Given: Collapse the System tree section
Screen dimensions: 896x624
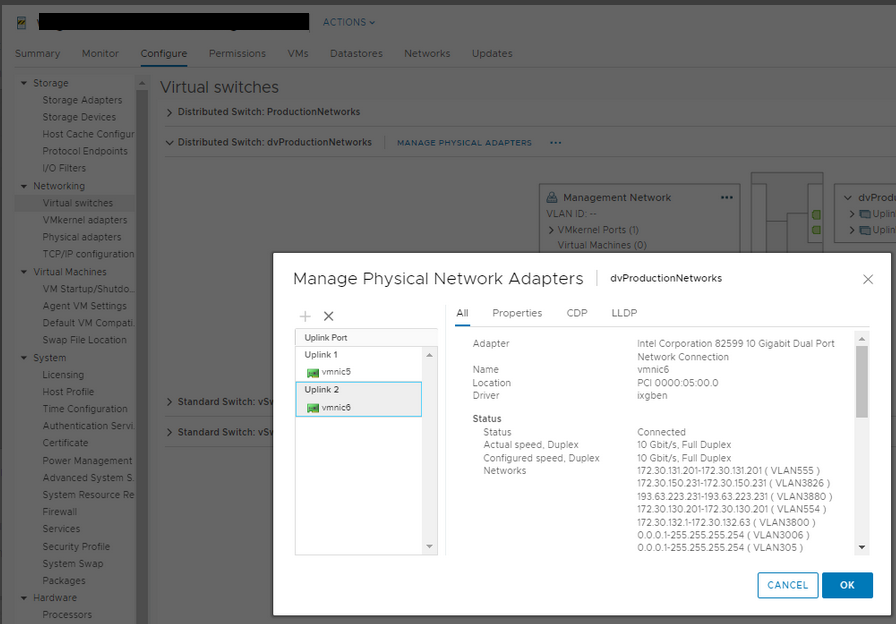Looking at the screenshot, I should click(24, 358).
